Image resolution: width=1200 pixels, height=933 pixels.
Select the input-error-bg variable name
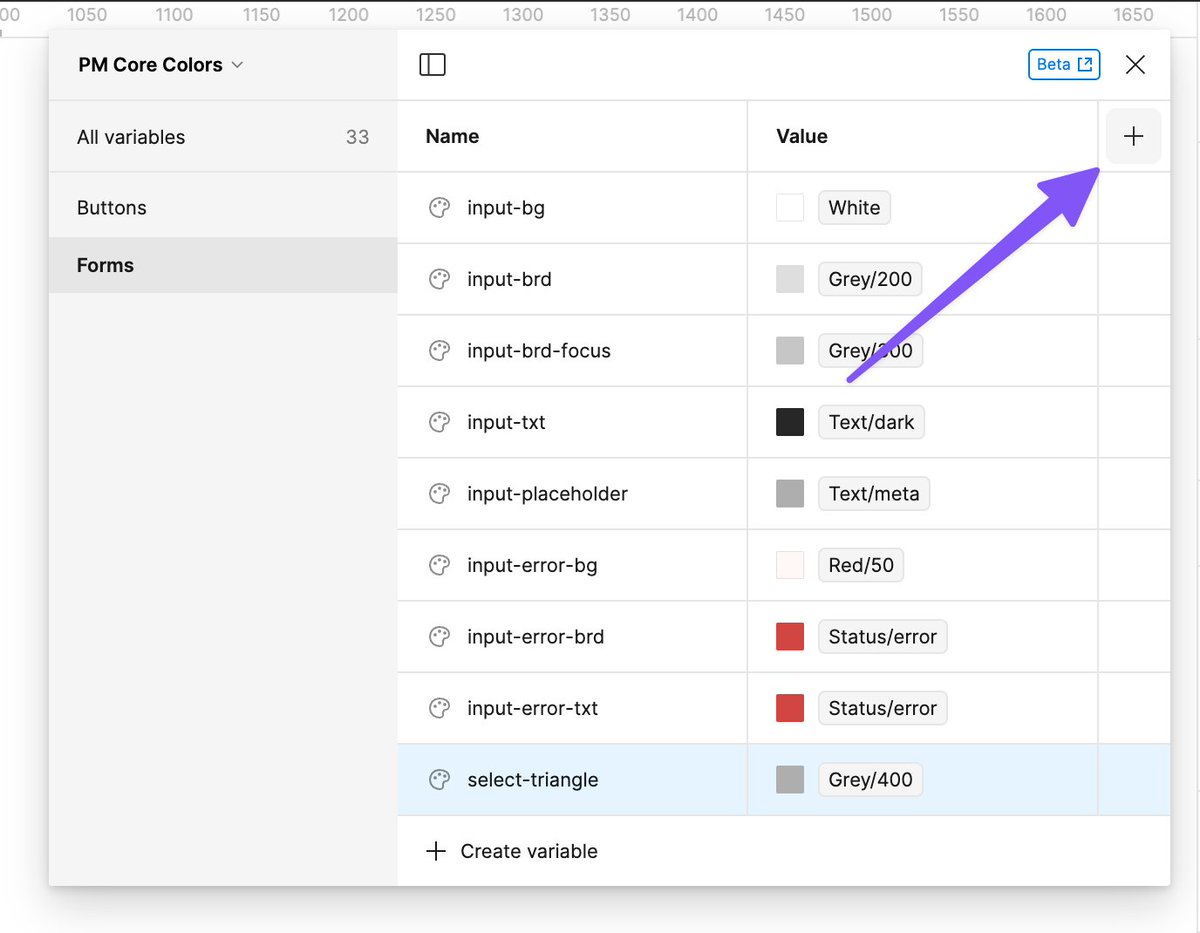coord(532,565)
